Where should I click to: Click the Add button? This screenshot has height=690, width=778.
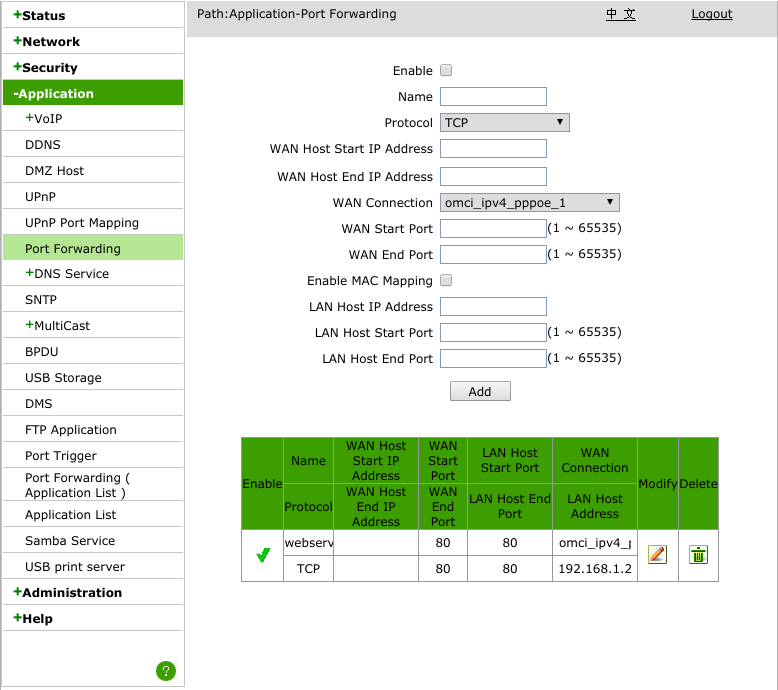pos(480,391)
